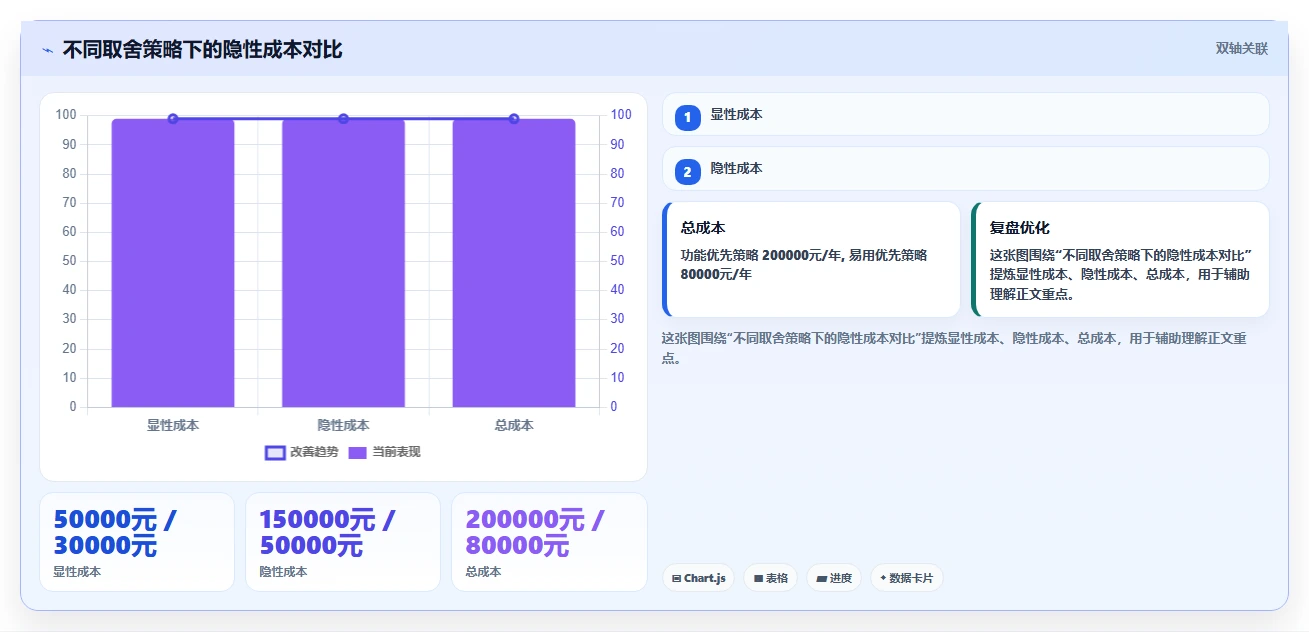Click the 总成本 x-axis label
Viewport: 1309px width, 632px height.
514,425
